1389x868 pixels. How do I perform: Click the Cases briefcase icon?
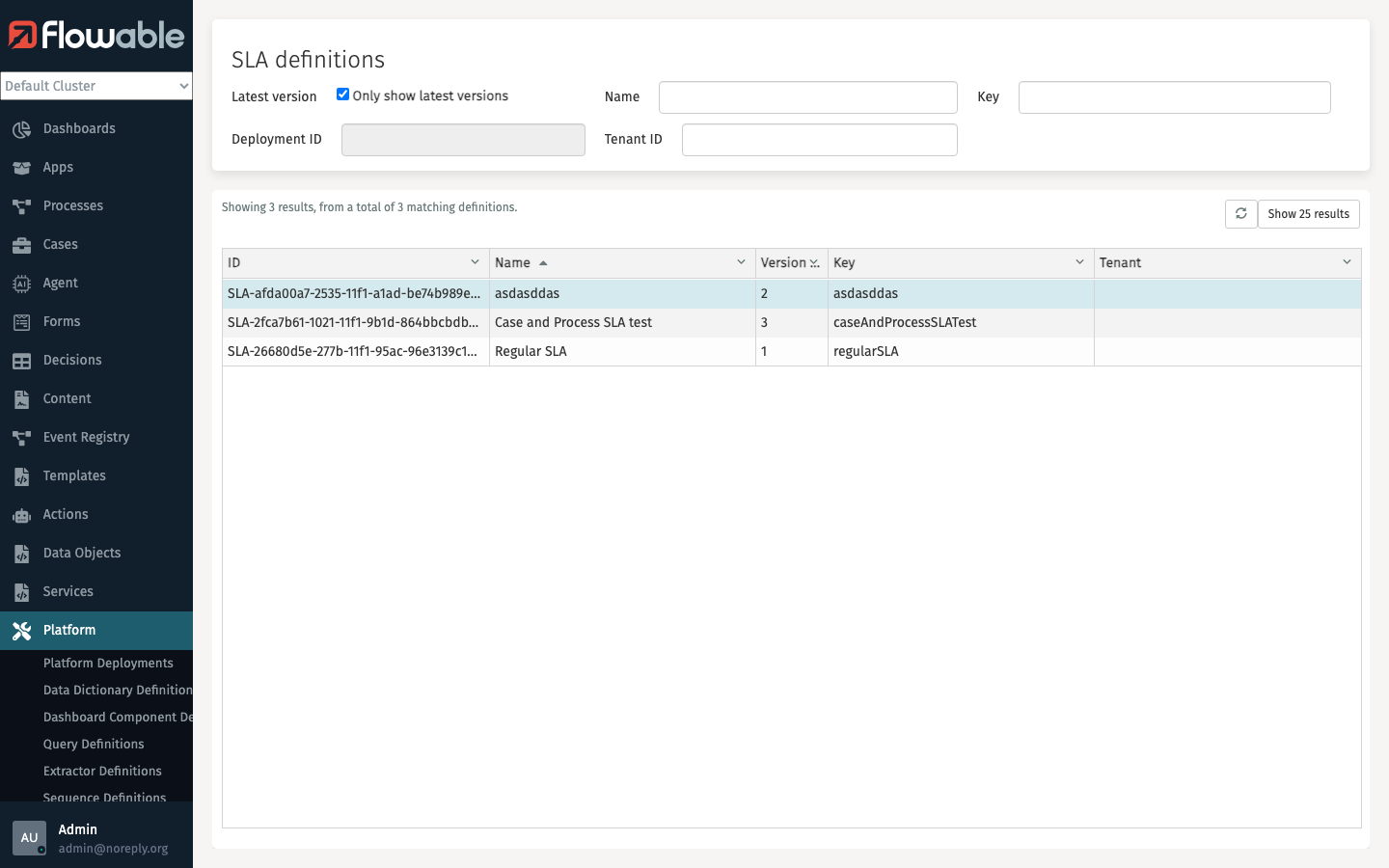21,245
